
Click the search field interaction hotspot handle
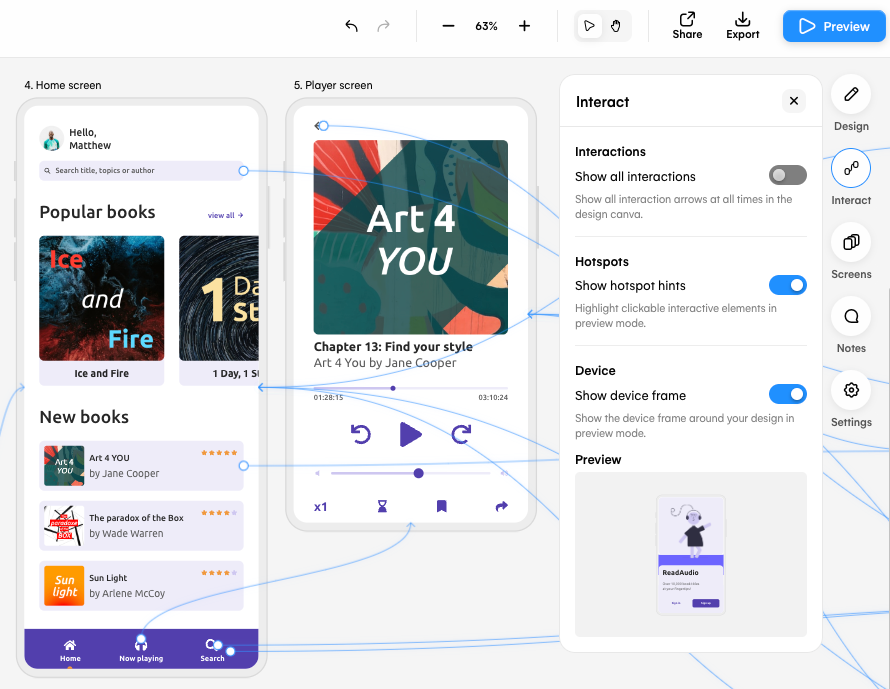tap(244, 170)
